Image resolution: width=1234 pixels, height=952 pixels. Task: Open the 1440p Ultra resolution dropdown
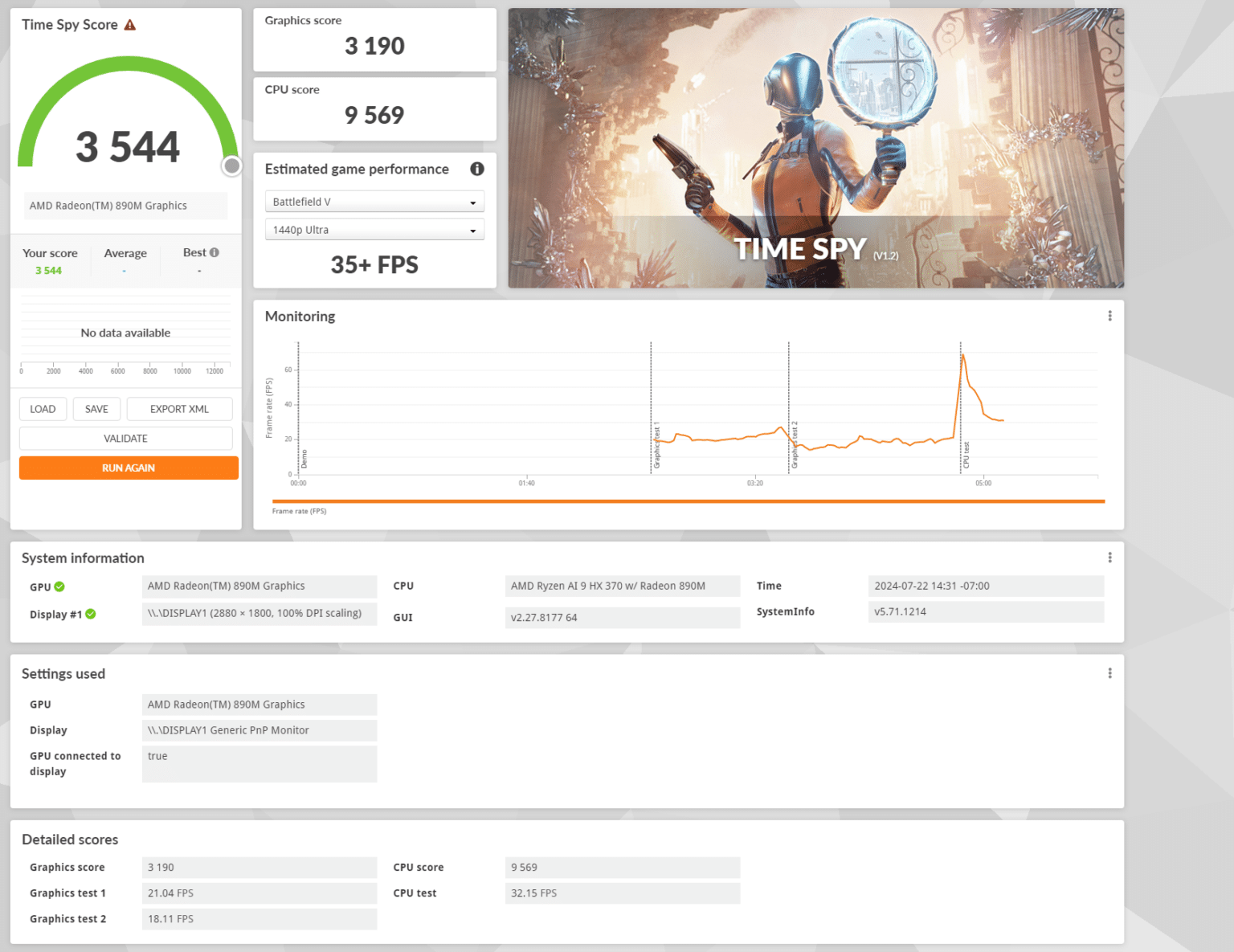click(374, 230)
